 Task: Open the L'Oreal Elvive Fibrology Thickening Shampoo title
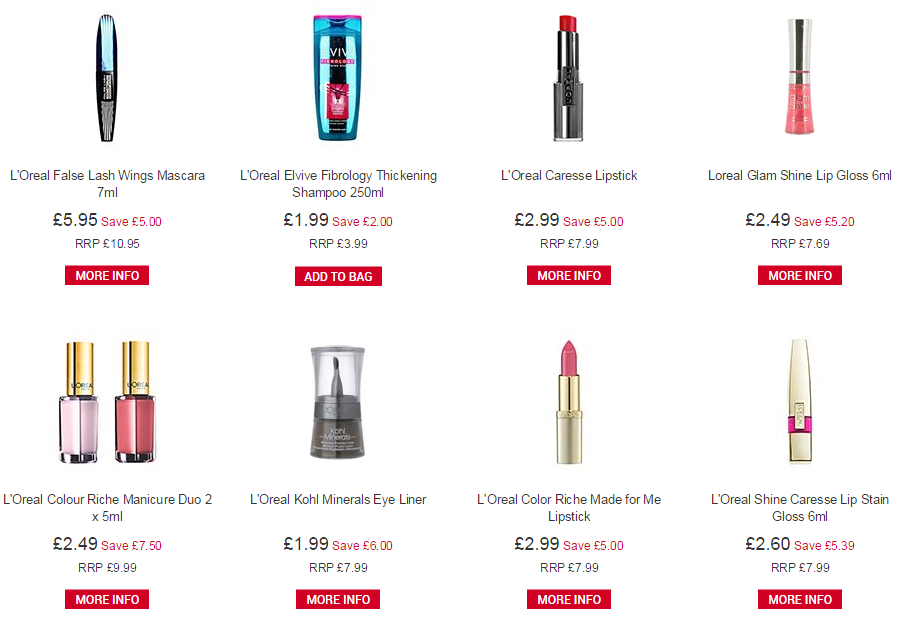tap(338, 183)
